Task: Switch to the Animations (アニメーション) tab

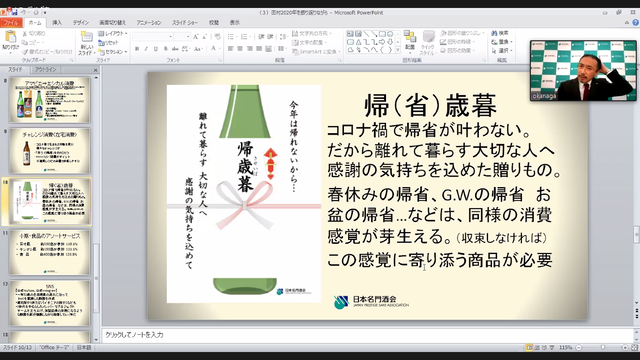Action: coord(149,23)
